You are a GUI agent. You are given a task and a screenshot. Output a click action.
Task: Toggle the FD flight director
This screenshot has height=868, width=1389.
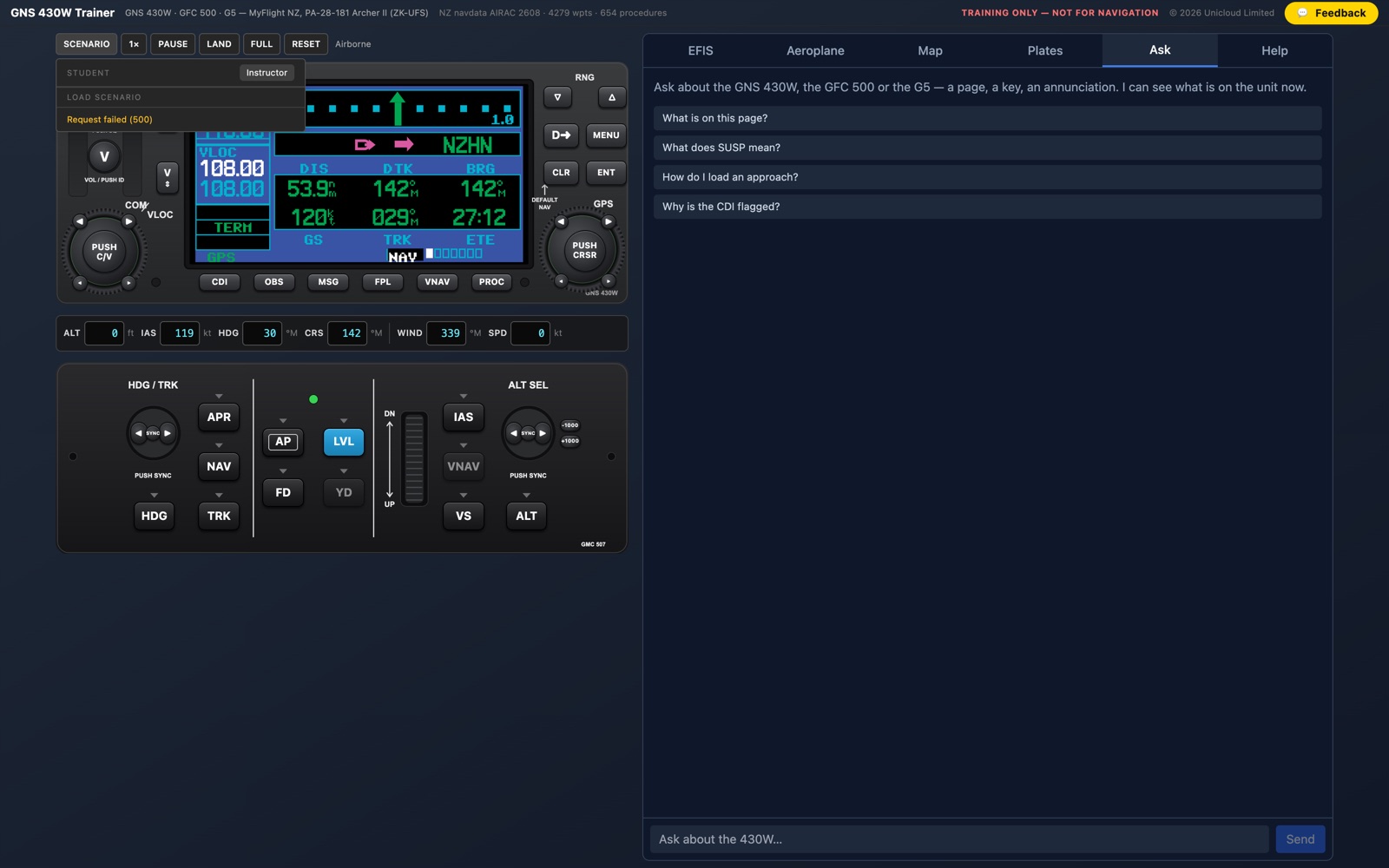(x=283, y=492)
